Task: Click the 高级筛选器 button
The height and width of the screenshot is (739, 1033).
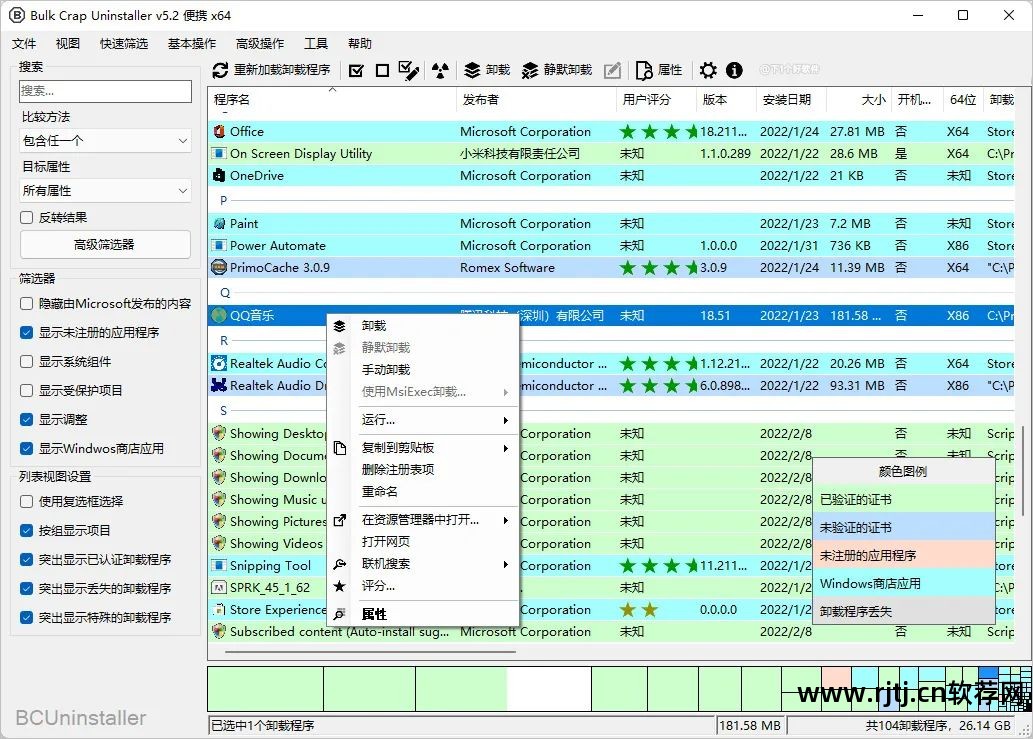Action: (x=105, y=245)
